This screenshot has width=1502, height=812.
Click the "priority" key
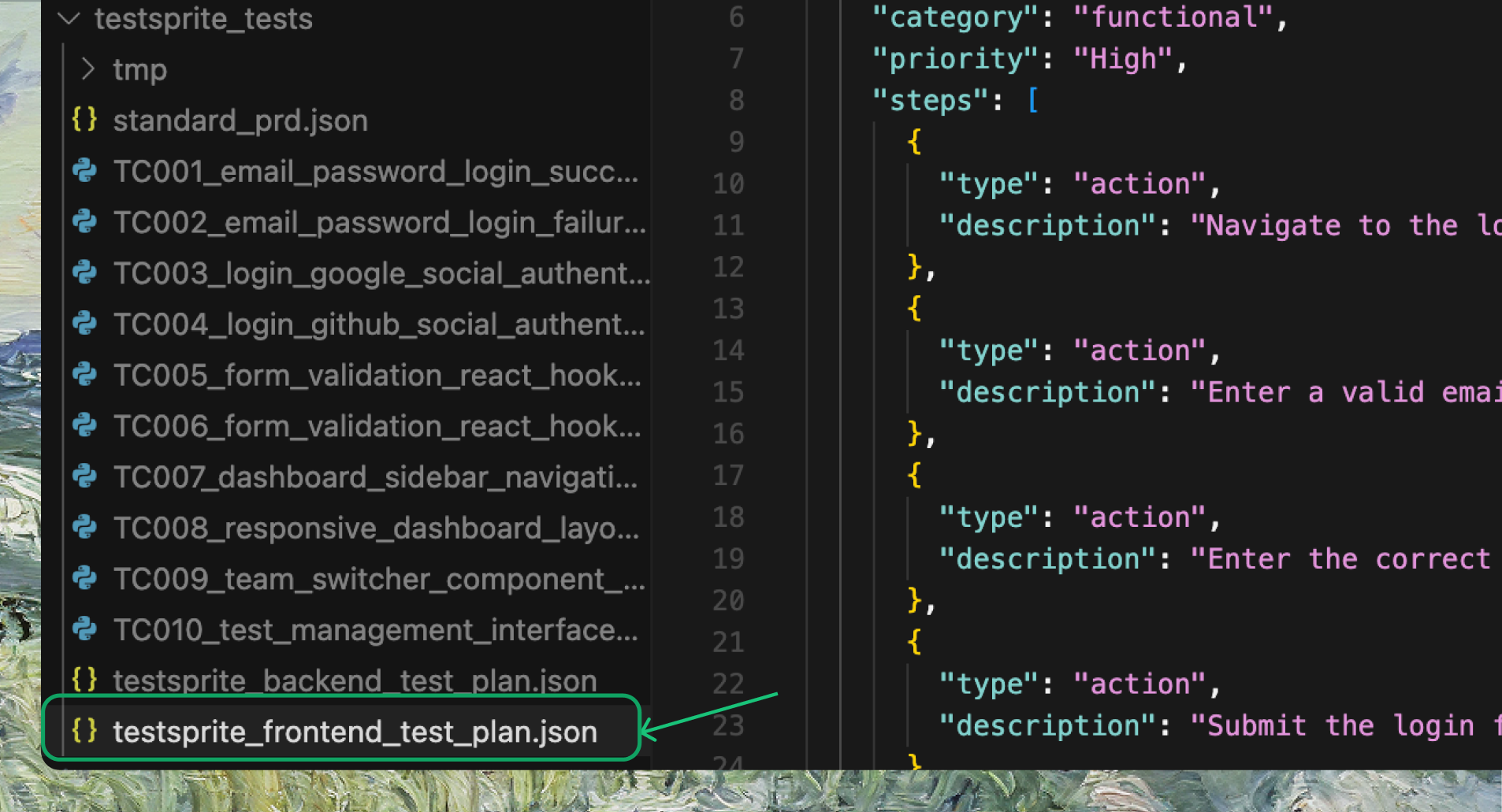click(955, 59)
